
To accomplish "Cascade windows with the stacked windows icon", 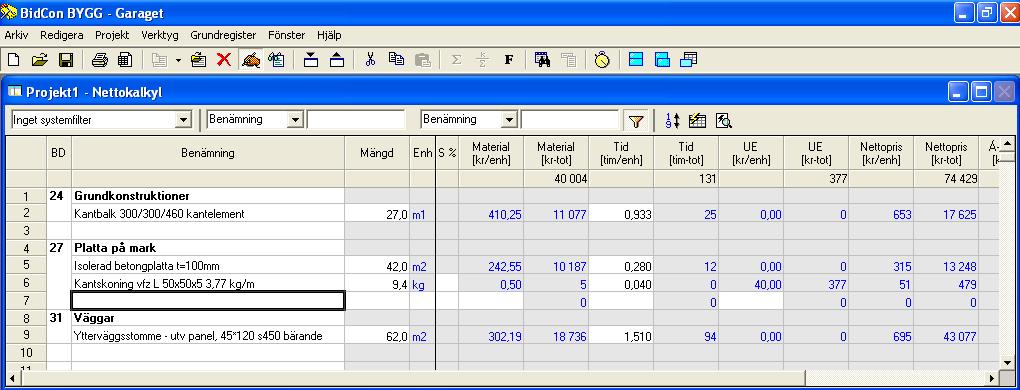I will click(688, 60).
